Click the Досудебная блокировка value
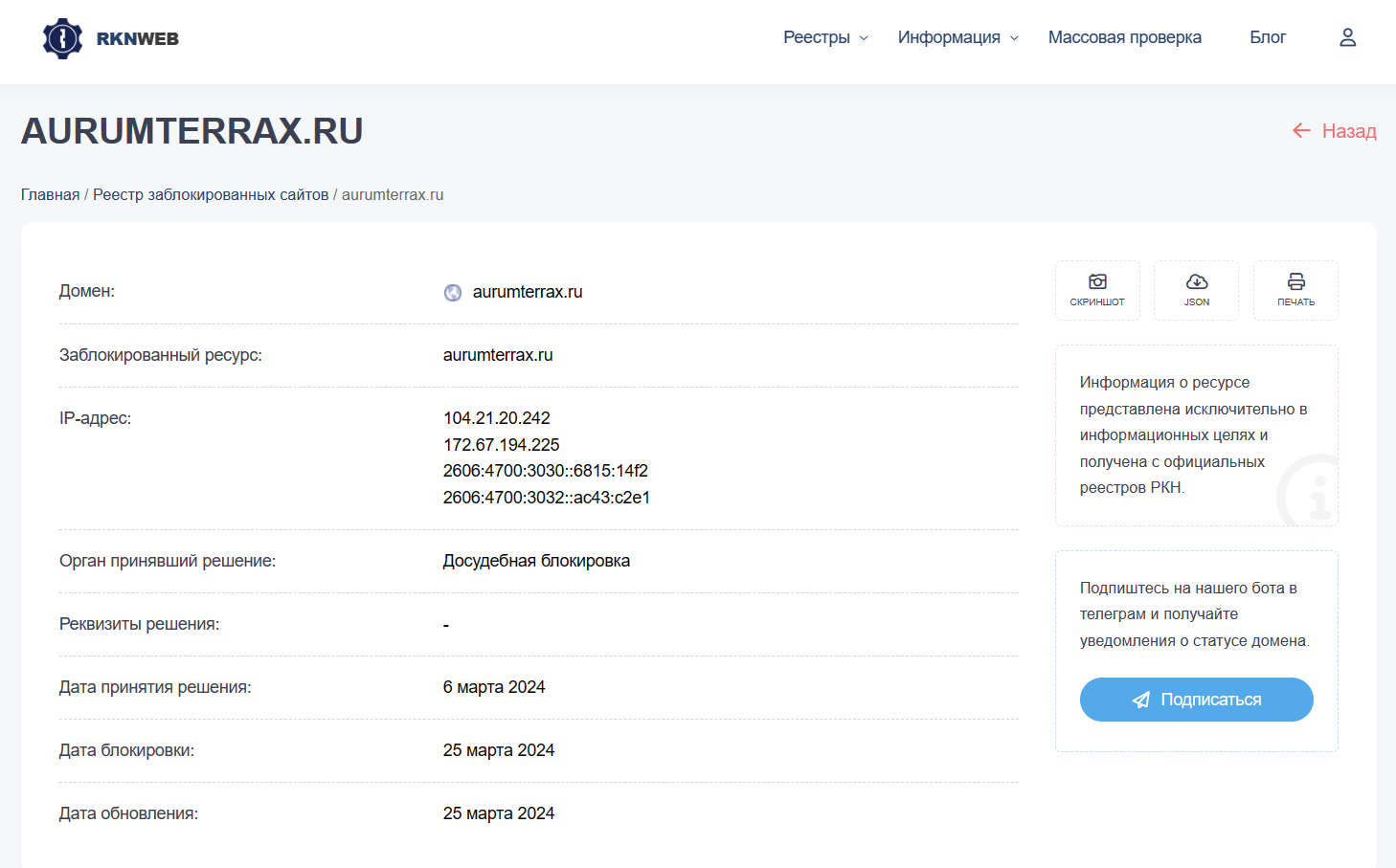The height and width of the screenshot is (868, 1396). coord(536,561)
